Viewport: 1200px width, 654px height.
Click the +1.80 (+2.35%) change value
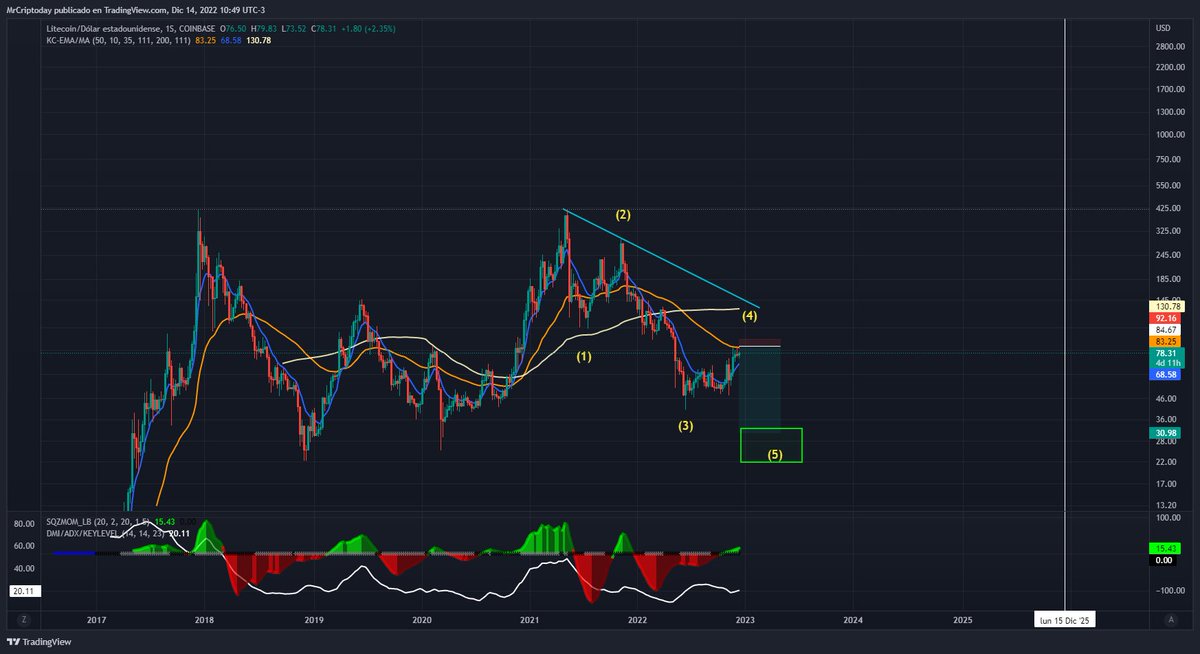[367, 29]
